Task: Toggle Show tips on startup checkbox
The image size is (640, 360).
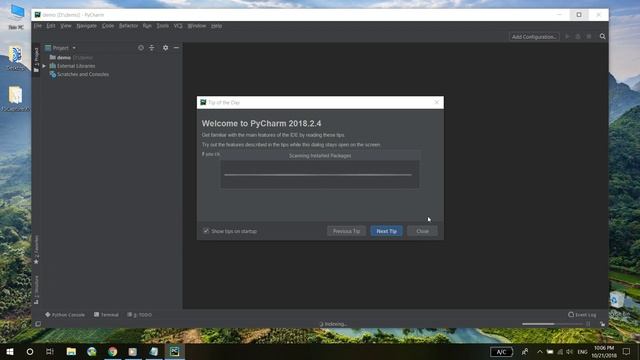Action: pos(206,231)
